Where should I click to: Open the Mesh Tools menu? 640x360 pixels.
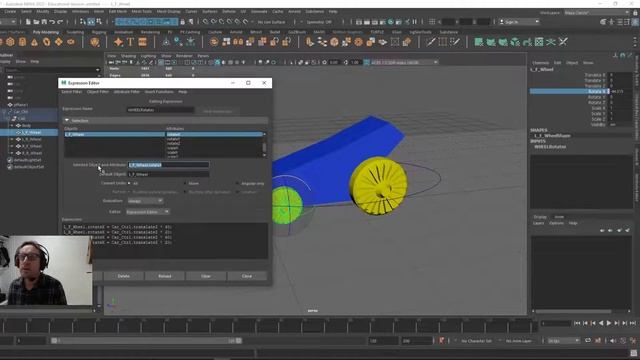(x=142, y=11)
